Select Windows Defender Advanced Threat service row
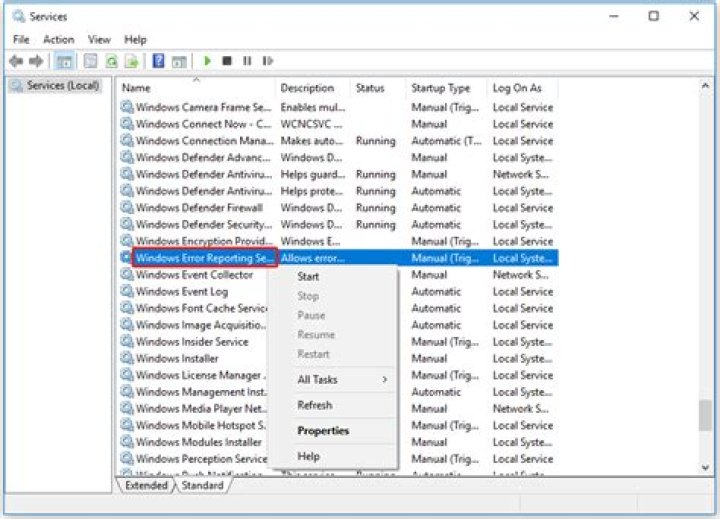720x519 pixels. [x=339, y=157]
